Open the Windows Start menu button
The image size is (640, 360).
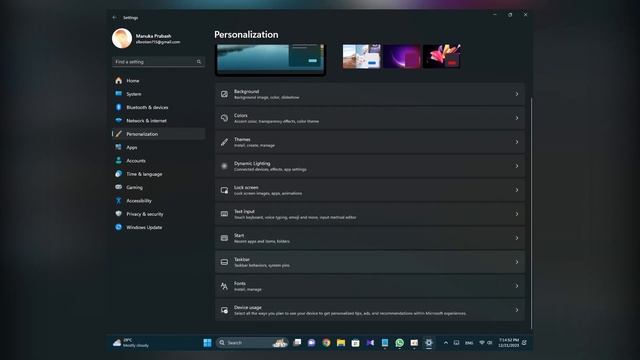(x=207, y=343)
